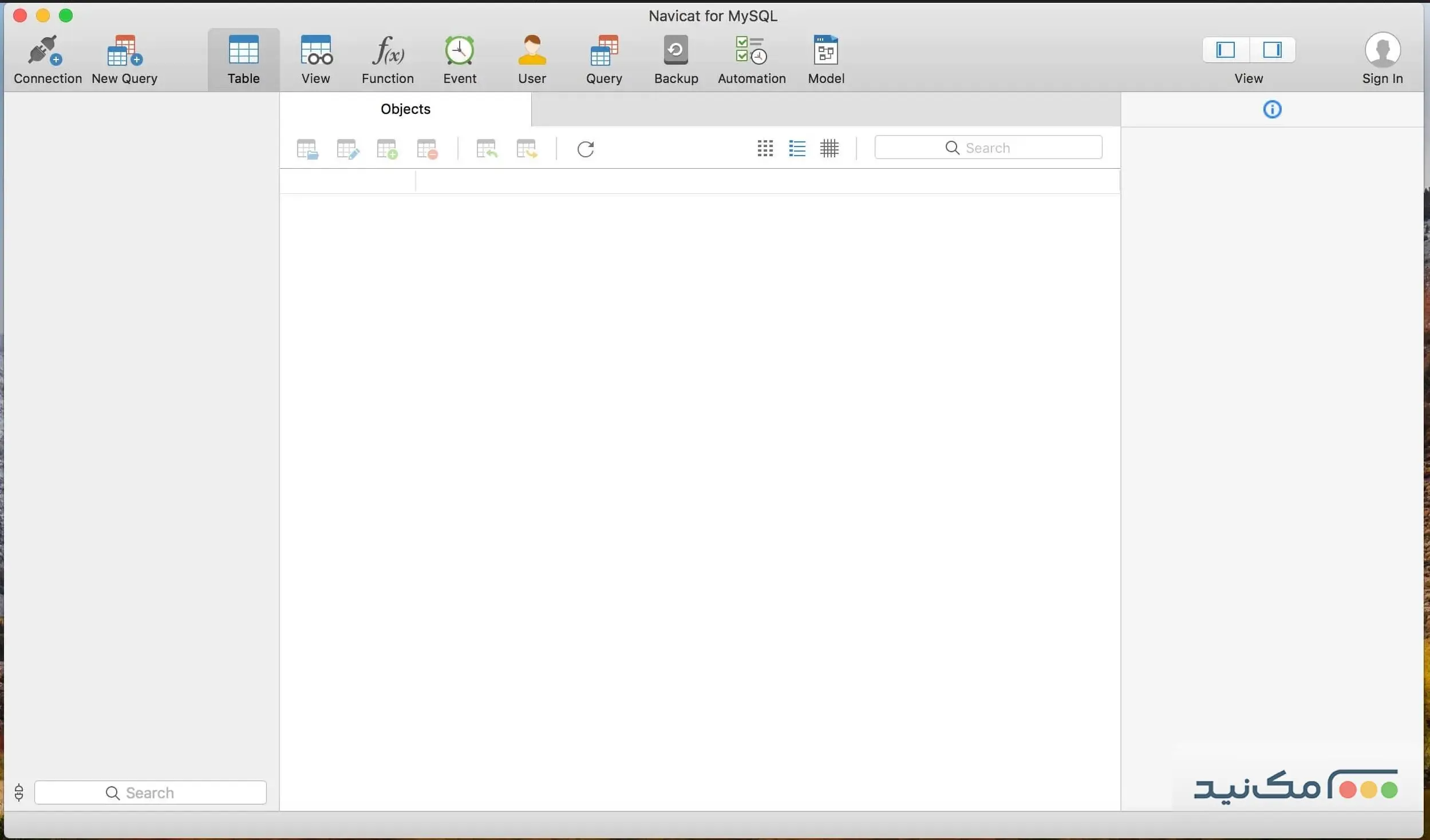1430x840 pixels.
Task: Refresh the objects list
Action: pyautogui.click(x=585, y=149)
